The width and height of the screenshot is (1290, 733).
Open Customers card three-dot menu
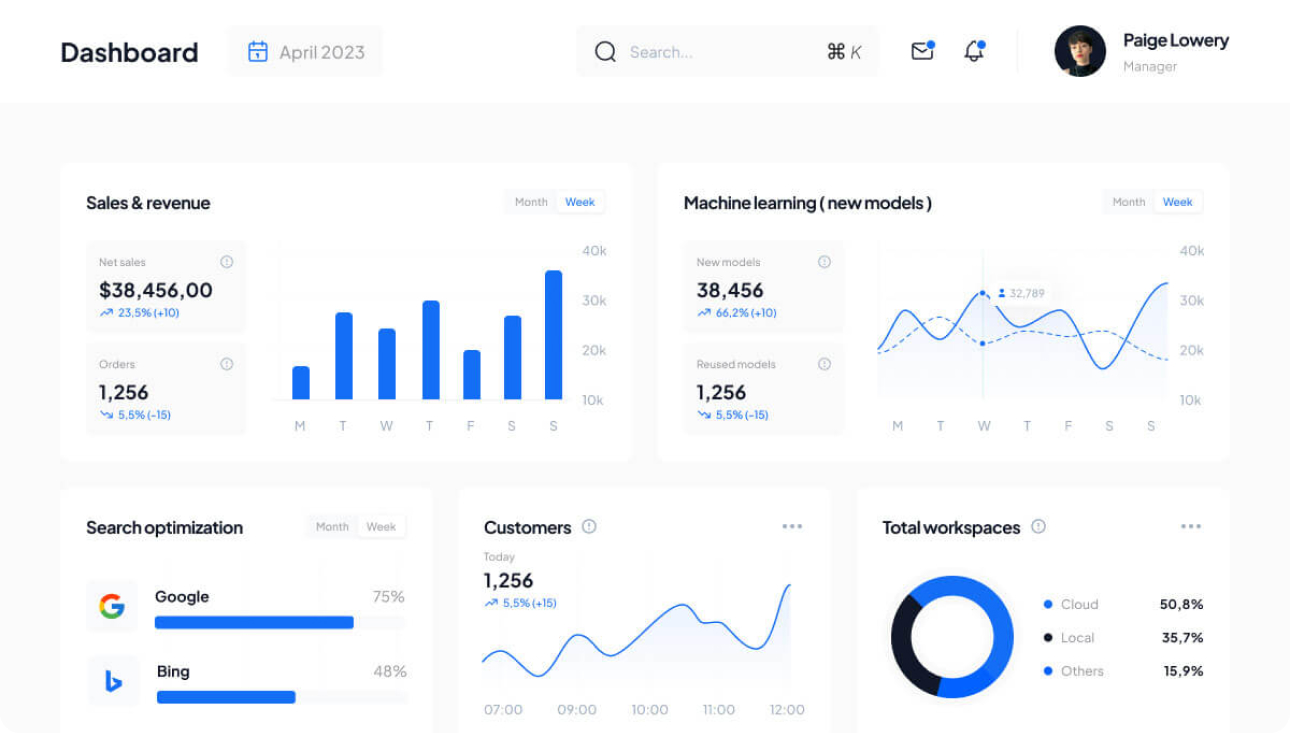[x=792, y=527]
